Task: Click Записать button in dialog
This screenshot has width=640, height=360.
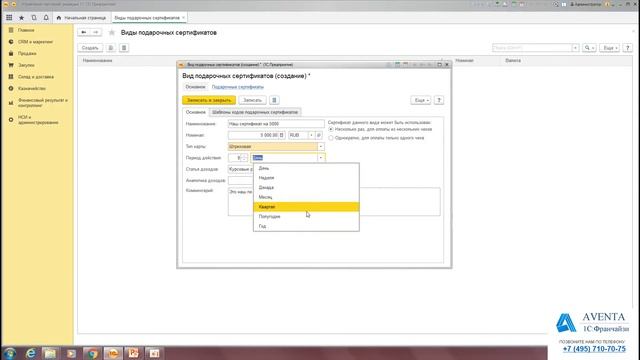Action: pos(252,100)
